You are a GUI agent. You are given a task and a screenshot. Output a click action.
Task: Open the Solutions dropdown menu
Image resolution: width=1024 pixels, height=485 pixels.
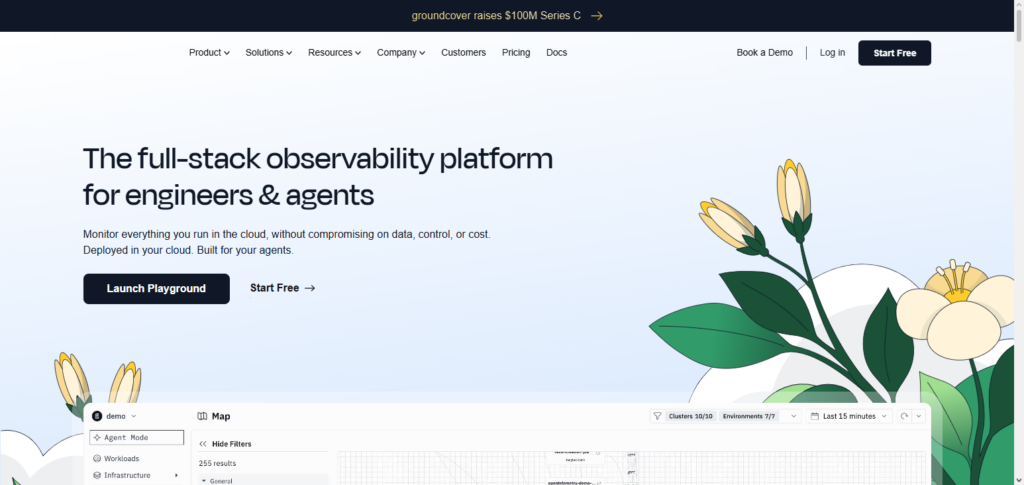pos(268,53)
